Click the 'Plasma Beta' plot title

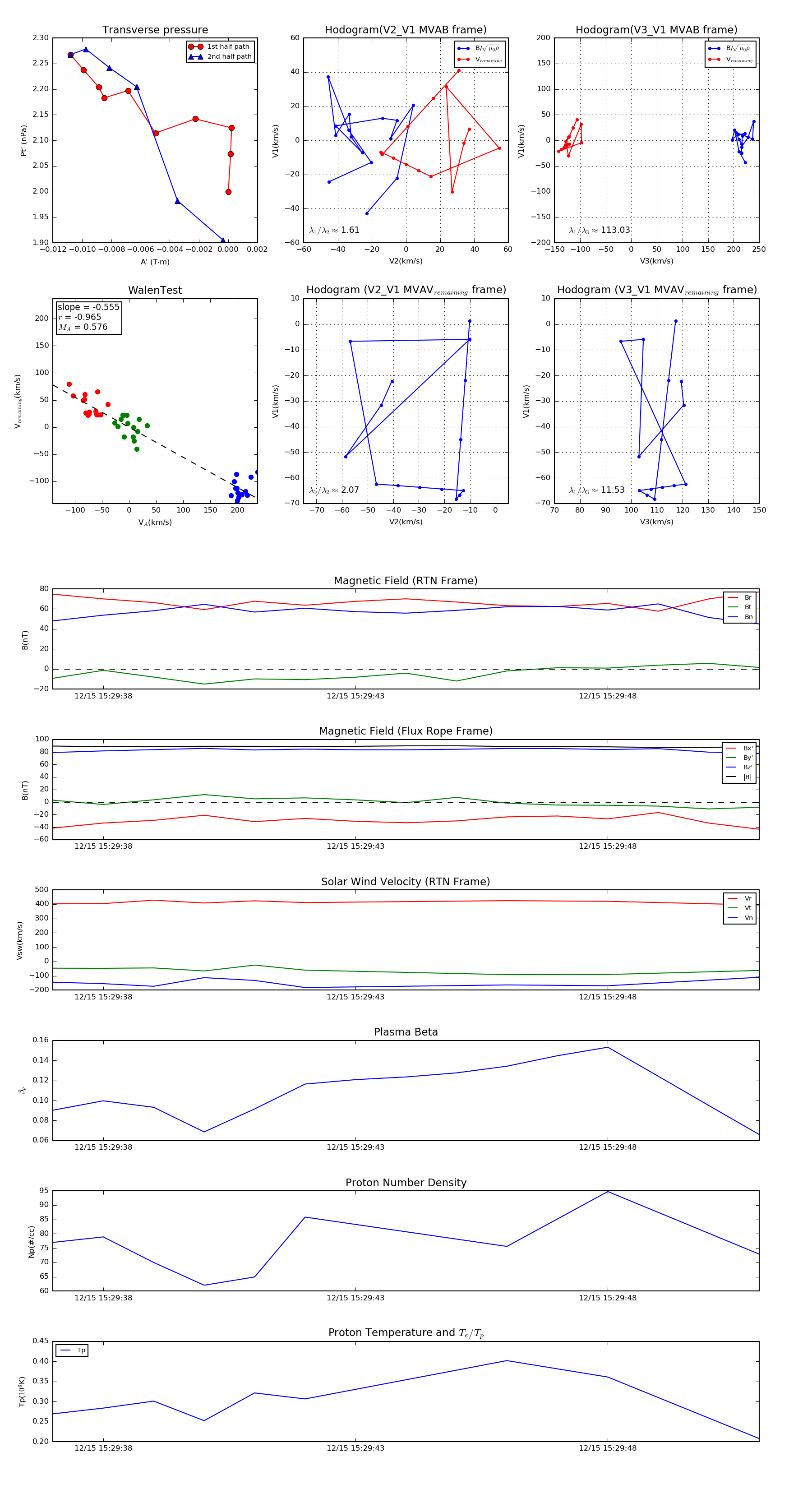tap(406, 1032)
